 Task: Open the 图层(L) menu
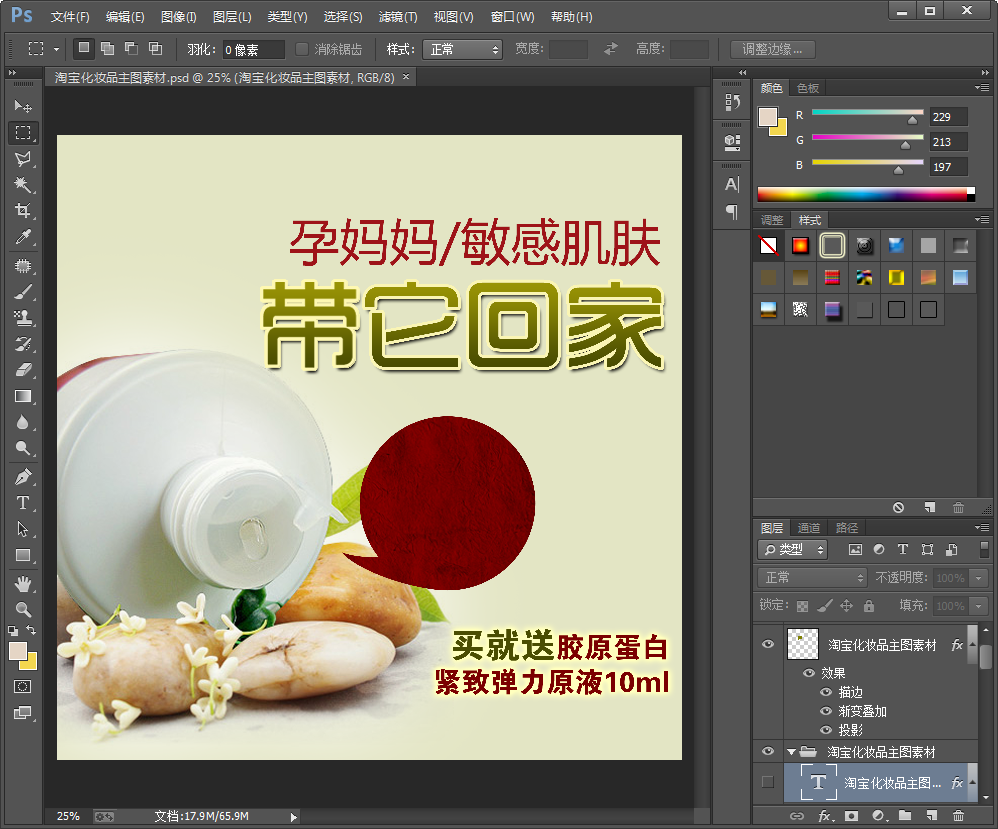click(232, 17)
